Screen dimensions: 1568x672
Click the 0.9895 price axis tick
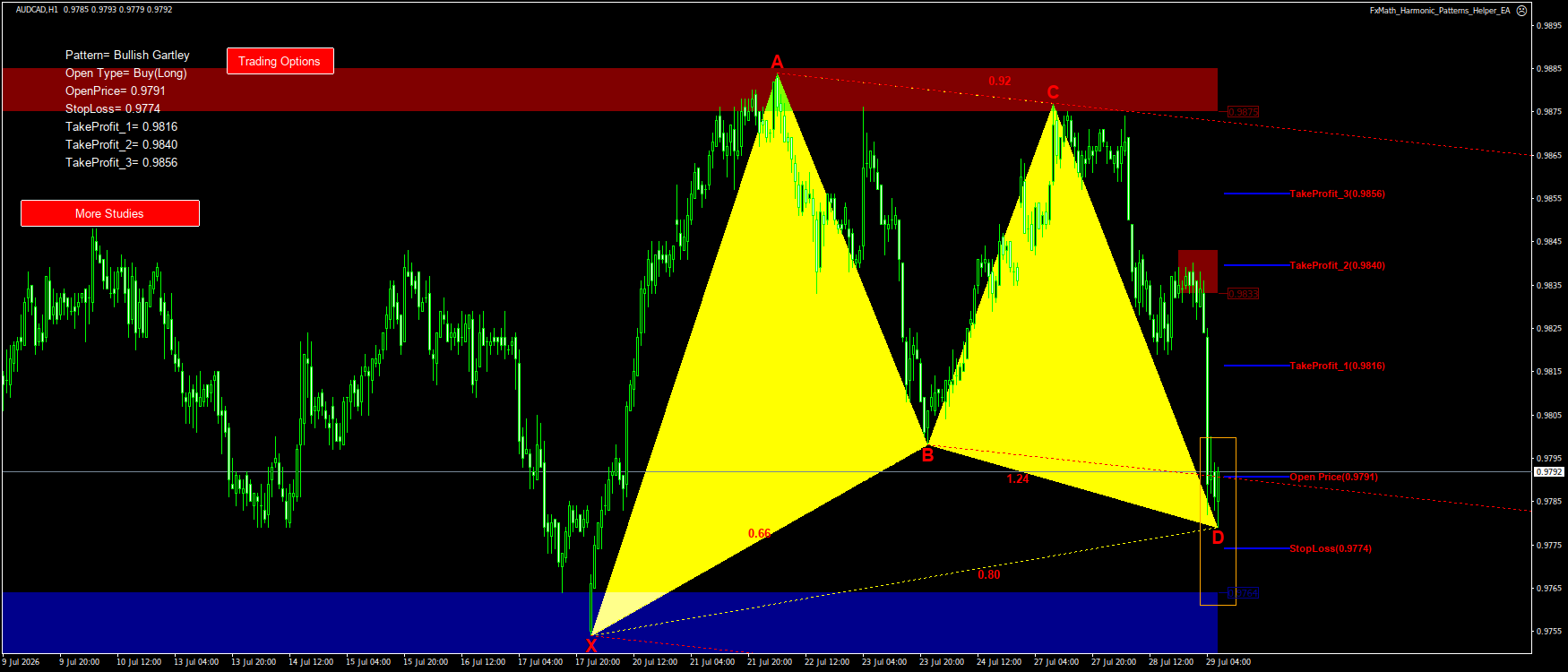1550,25
